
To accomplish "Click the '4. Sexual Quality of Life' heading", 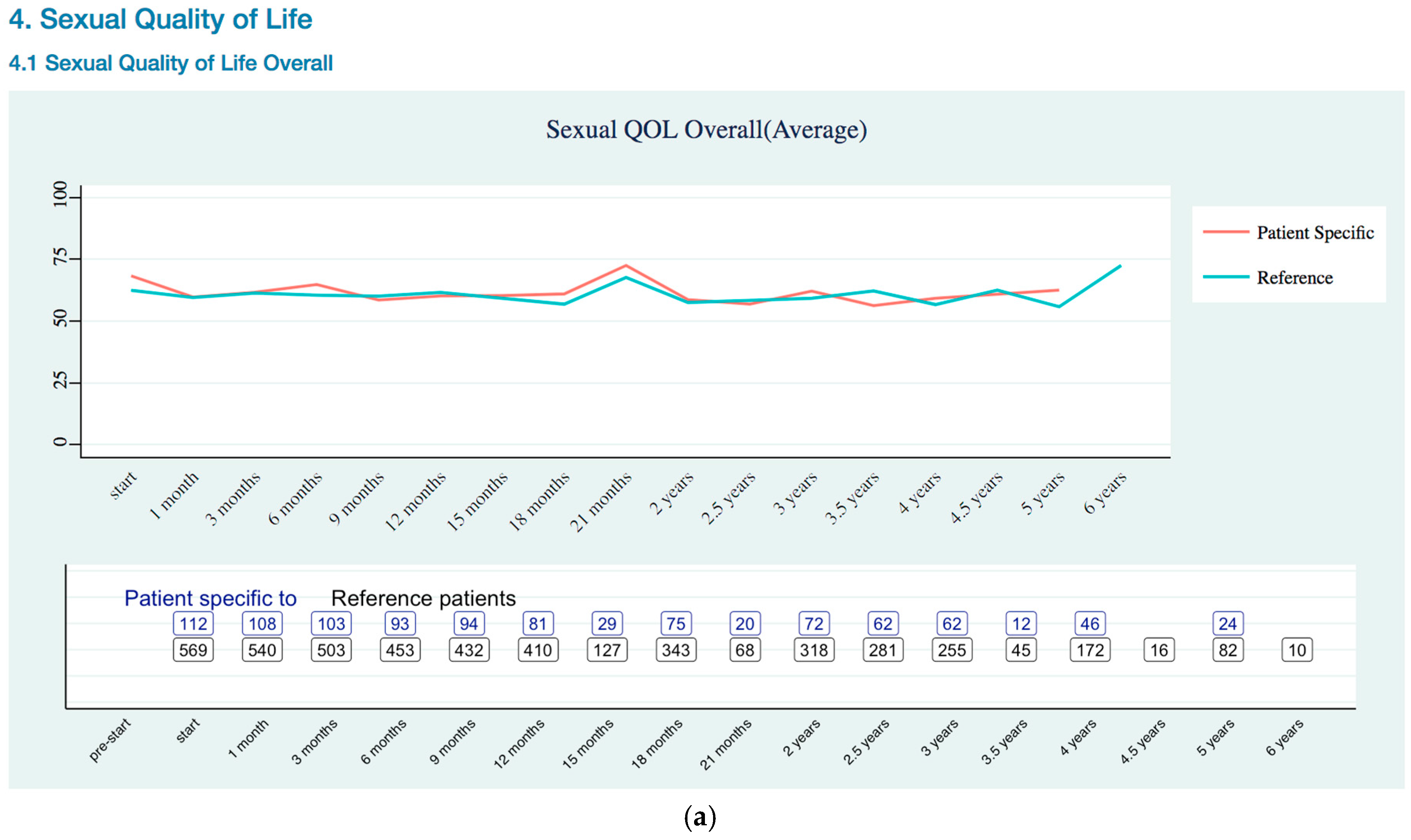I will [160, 20].
